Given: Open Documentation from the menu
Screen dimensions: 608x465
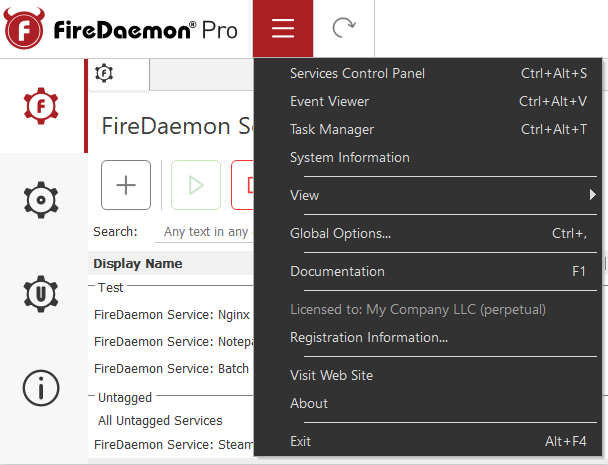Looking at the screenshot, I should (428, 271).
